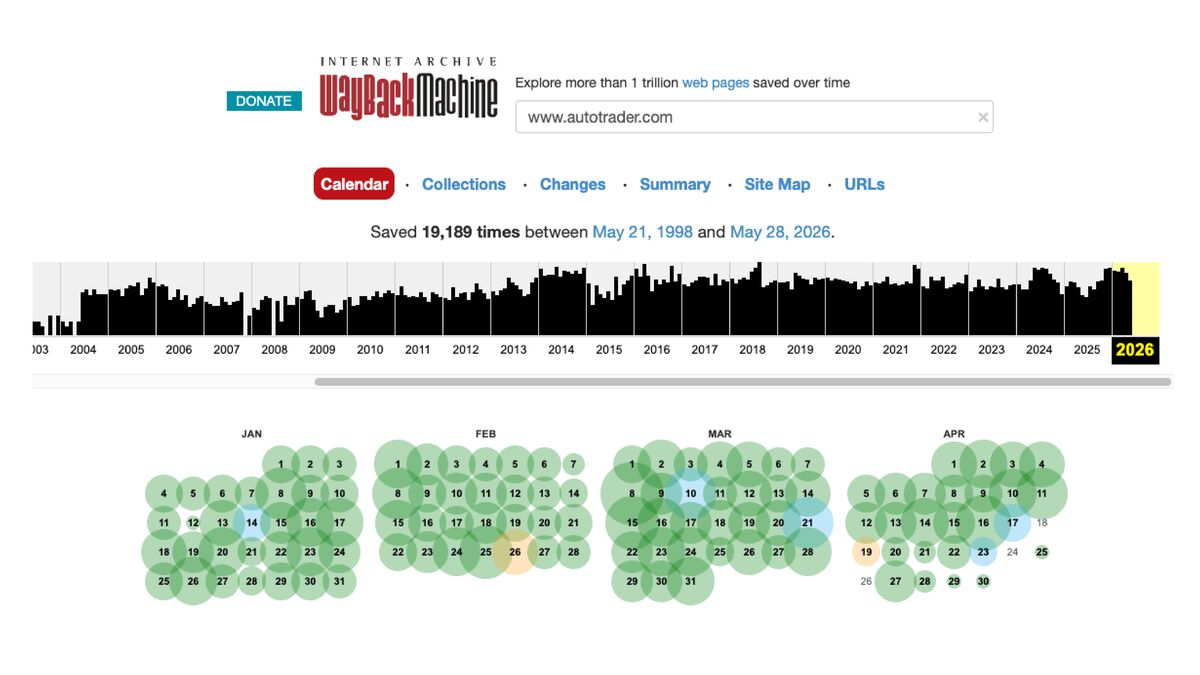This screenshot has width=1200, height=675.
Task: Open January 1 capture day
Action: coord(281,464)
